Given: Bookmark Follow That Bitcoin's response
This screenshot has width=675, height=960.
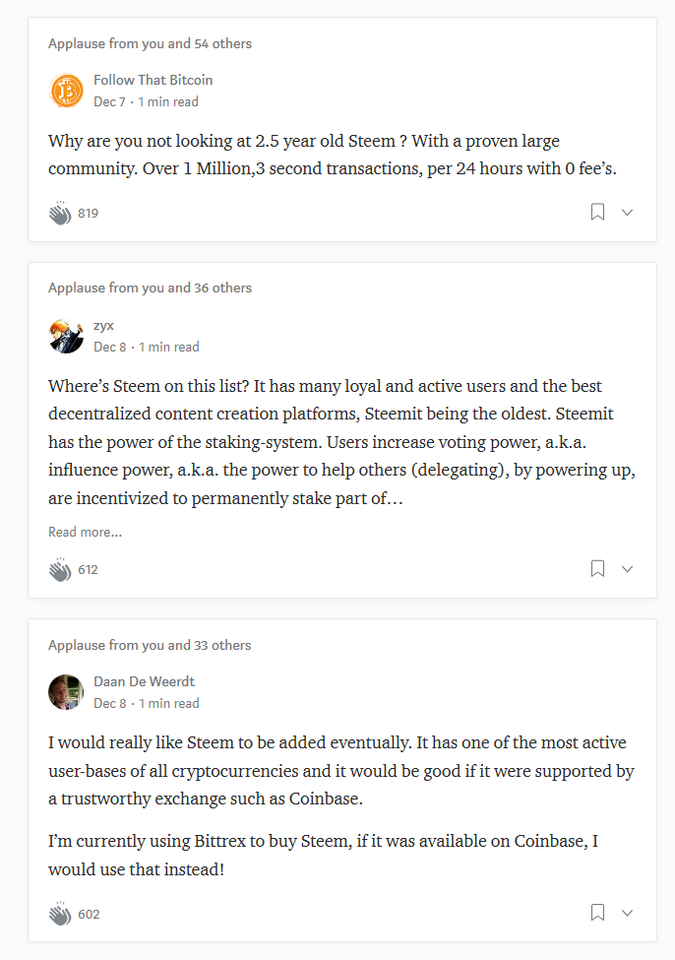Looking at the screenshot, I should [x=597, y=212].
